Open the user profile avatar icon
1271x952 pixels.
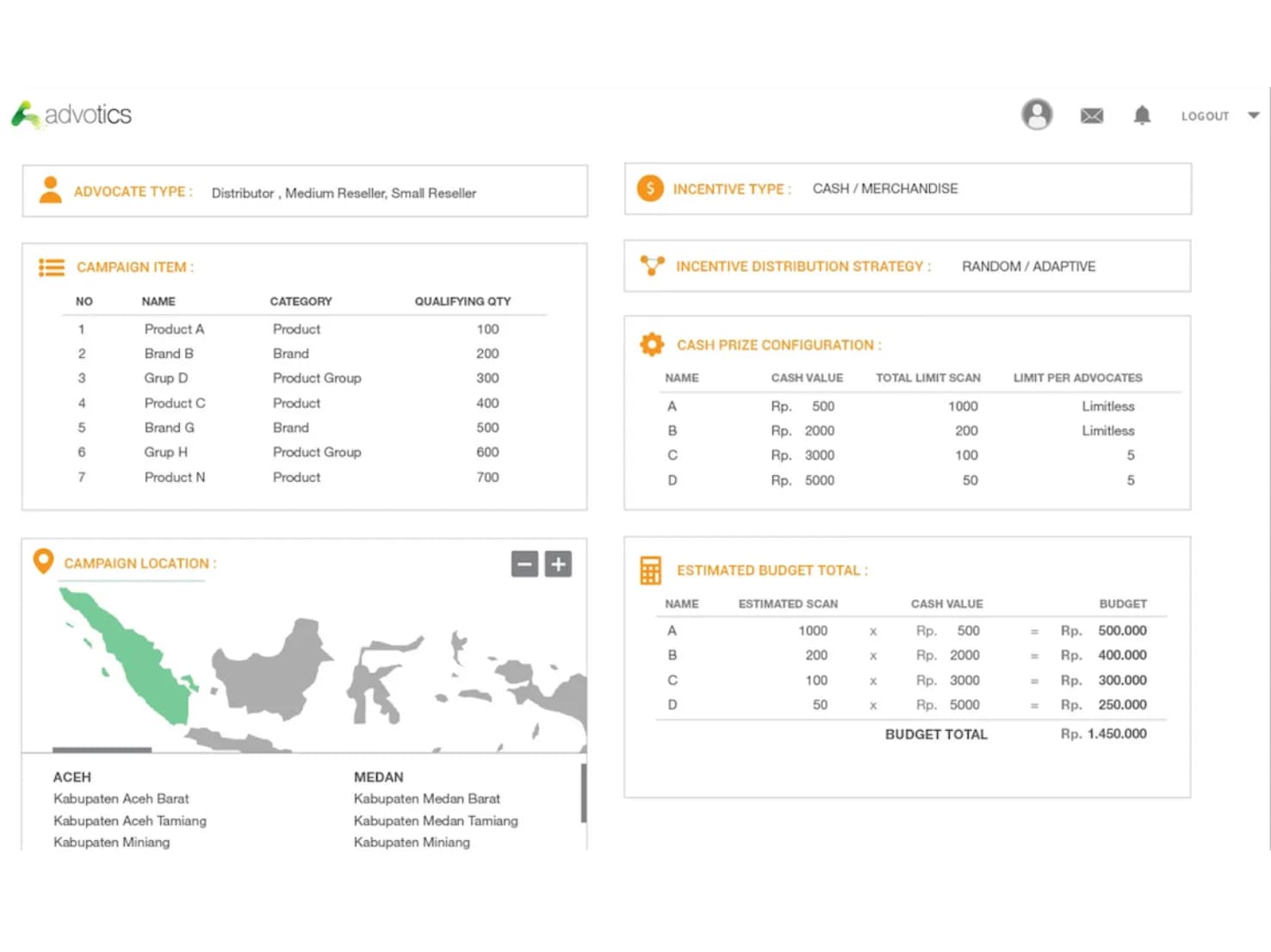point(1037,114)
